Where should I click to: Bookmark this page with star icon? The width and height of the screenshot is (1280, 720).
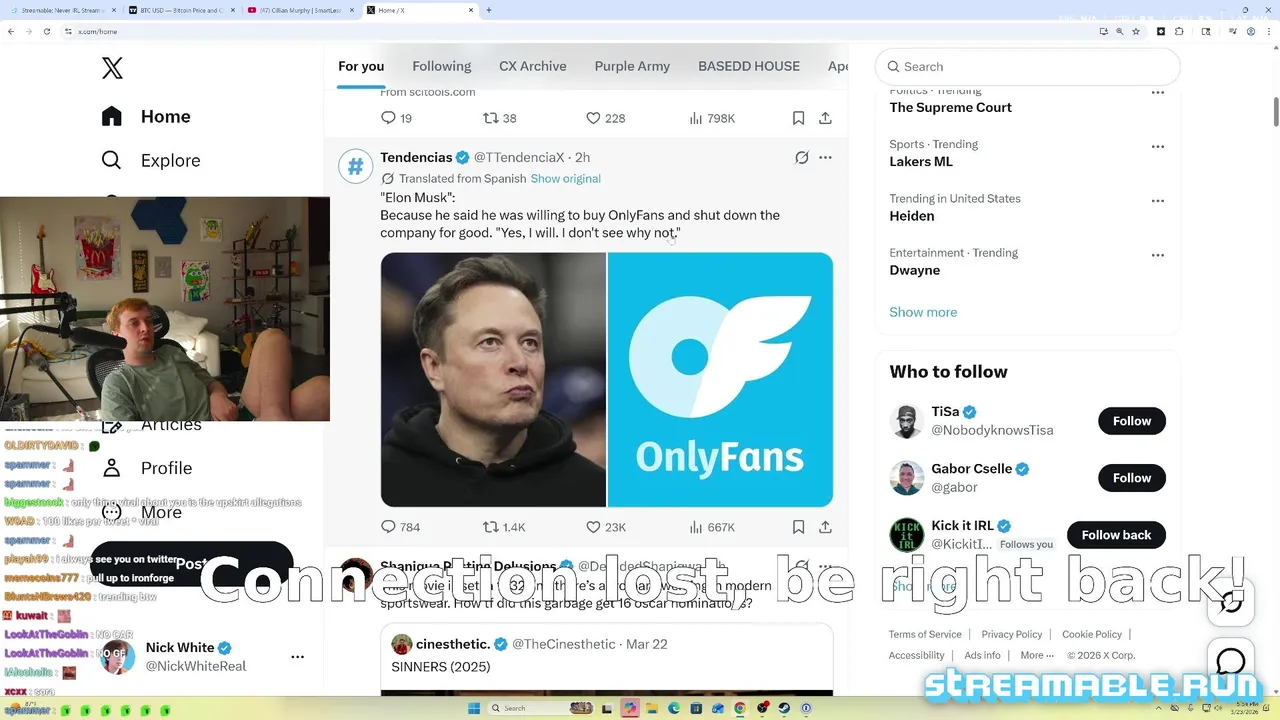[1136, 31]
